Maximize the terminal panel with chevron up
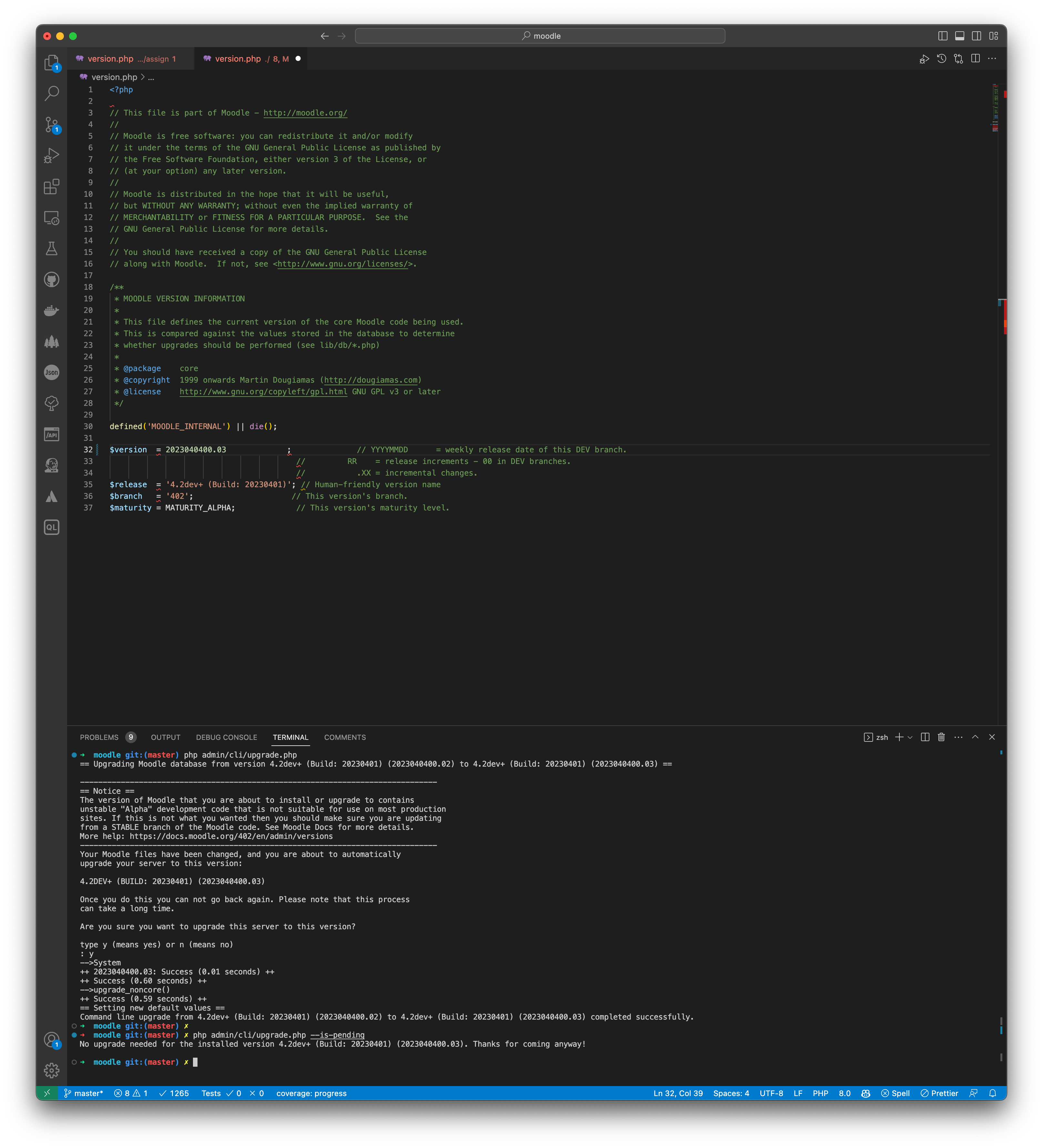 (x=975, y=738)
